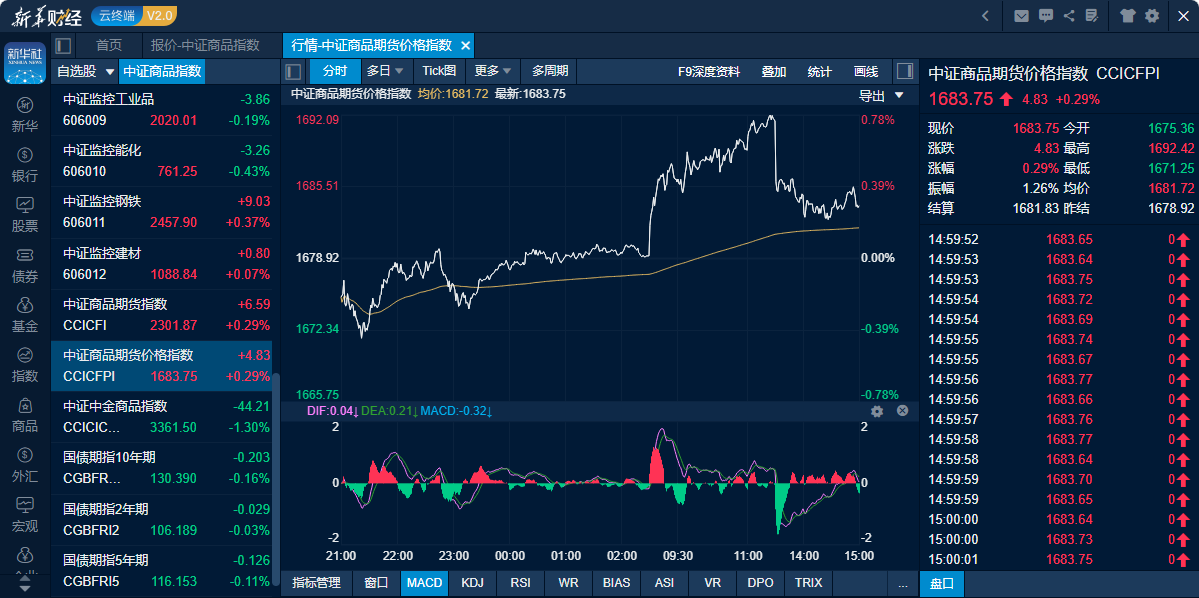Open the skin theme shirt icon

click(x=1128, y=15)
